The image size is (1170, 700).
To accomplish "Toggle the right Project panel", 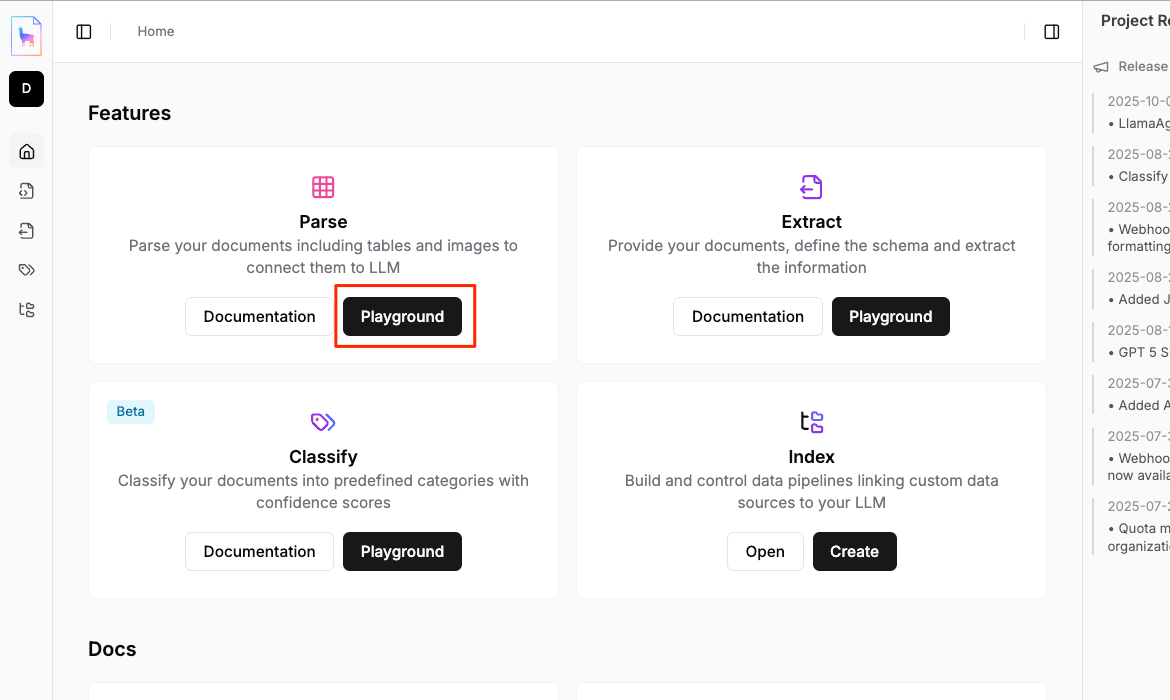I will (1051, 32).
